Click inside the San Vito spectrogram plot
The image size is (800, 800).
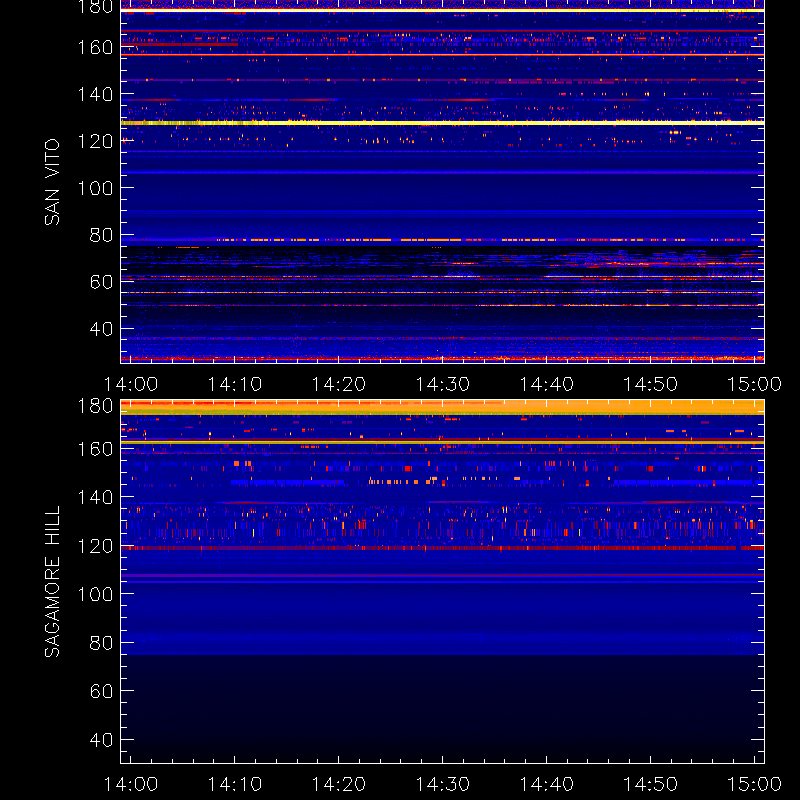pos(442,182)
